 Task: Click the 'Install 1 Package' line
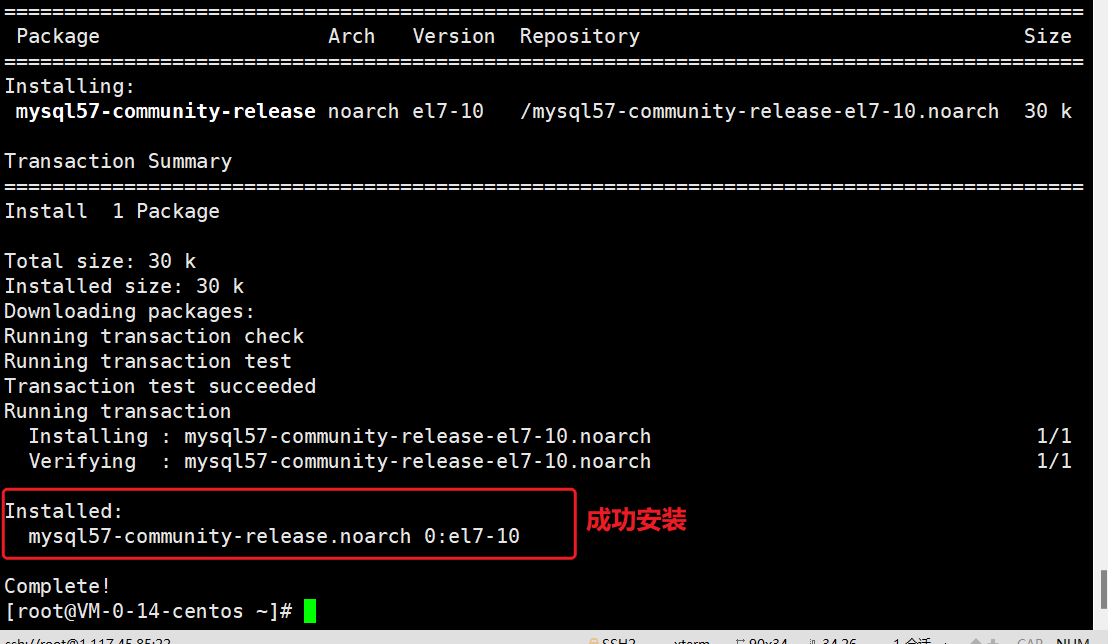click(x=112, y=211)
